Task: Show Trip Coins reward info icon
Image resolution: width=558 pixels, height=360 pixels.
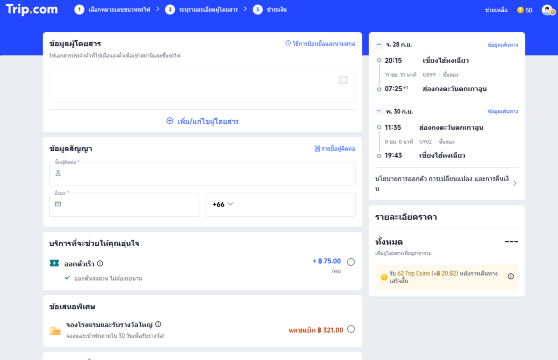Action: [x=511, y=276]
